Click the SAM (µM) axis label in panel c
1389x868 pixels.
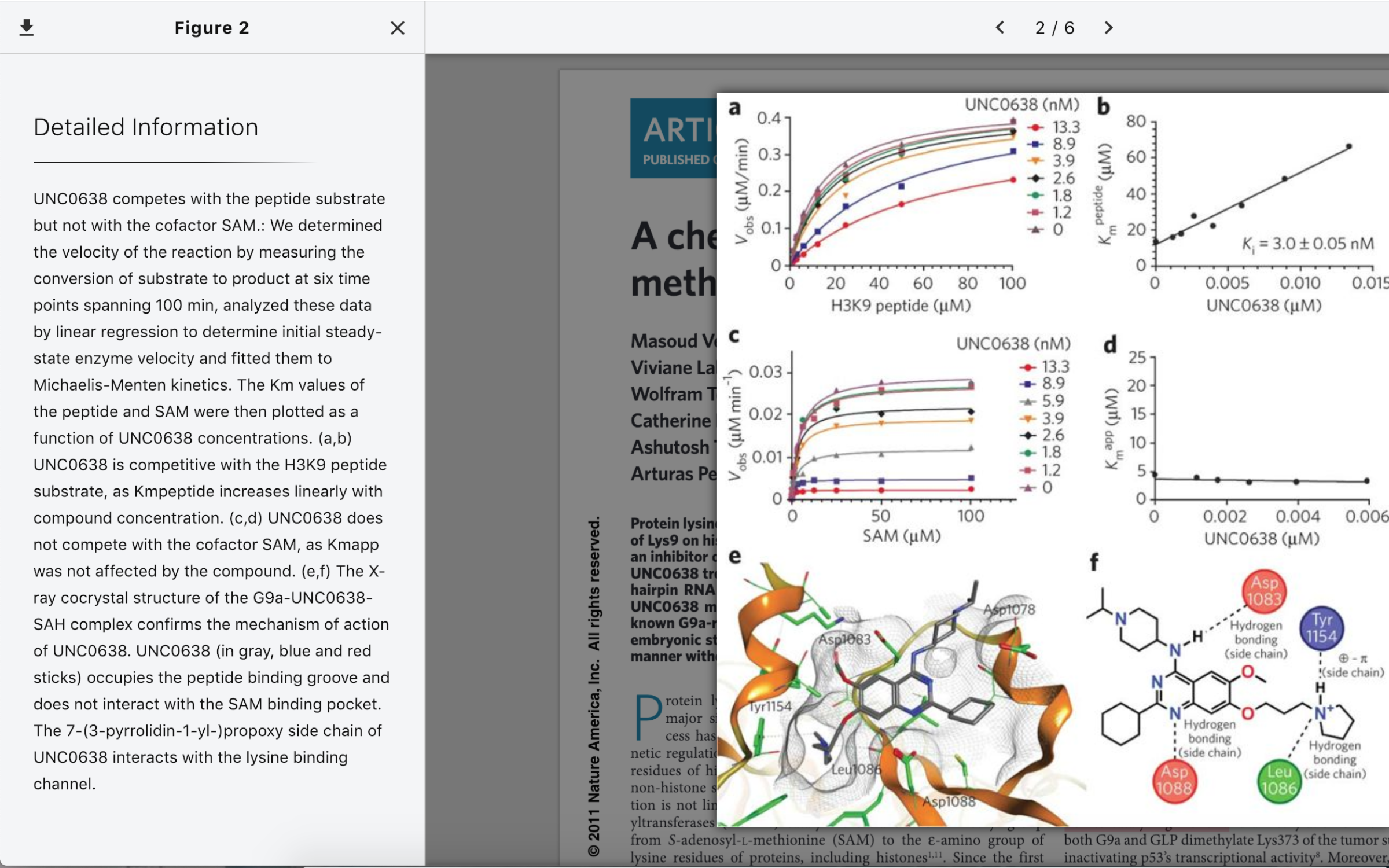click(901, 536)
